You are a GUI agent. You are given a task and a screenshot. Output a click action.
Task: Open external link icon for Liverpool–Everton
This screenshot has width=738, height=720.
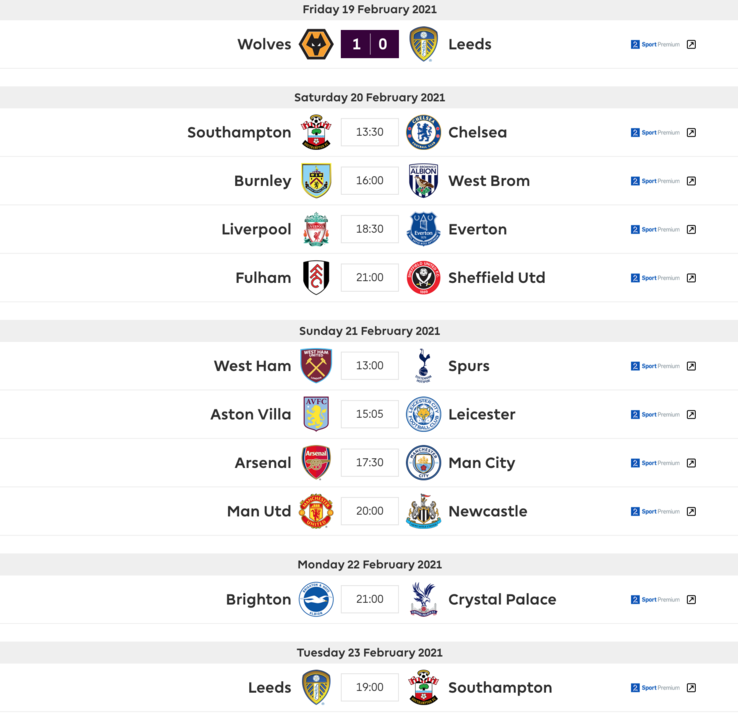click(691, 229)
